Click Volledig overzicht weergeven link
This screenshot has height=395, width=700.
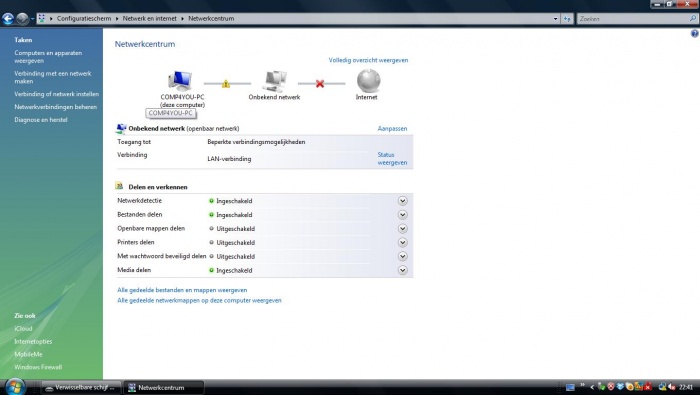point(368,60)
